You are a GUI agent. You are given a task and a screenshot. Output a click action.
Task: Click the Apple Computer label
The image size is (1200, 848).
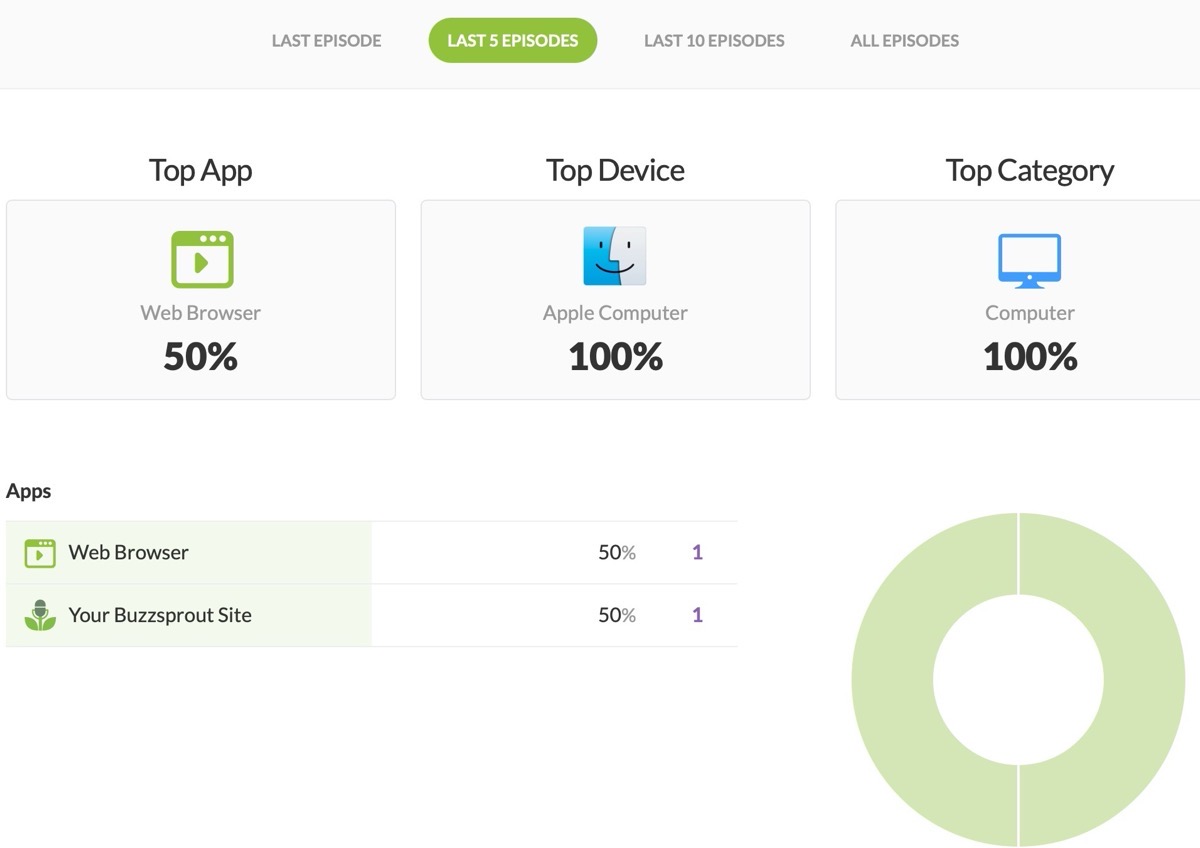coord(615,313)
